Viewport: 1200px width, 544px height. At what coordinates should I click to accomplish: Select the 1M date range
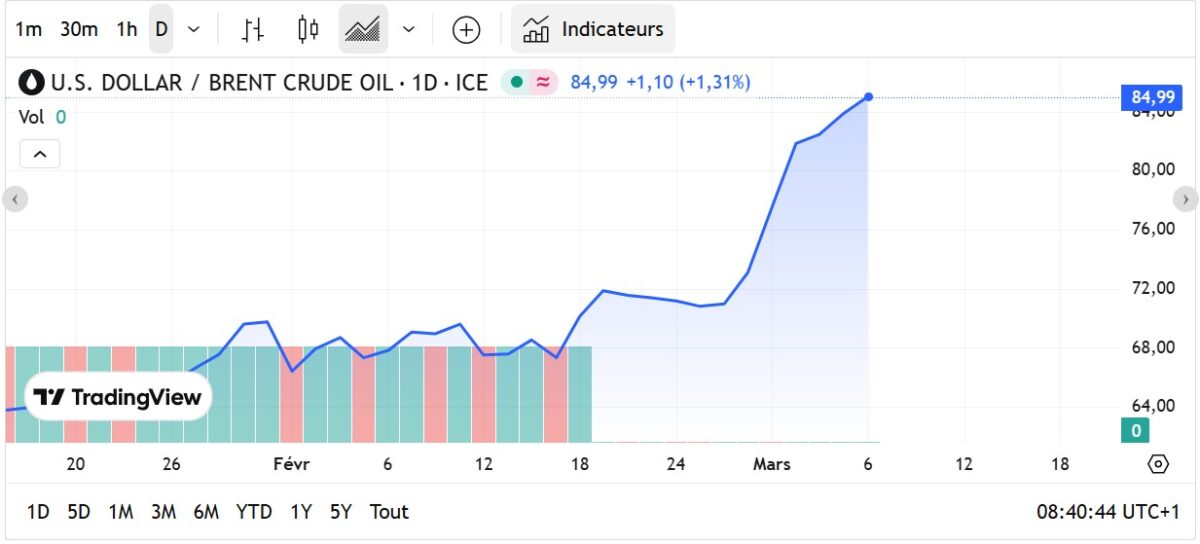[x=121, y=512]
